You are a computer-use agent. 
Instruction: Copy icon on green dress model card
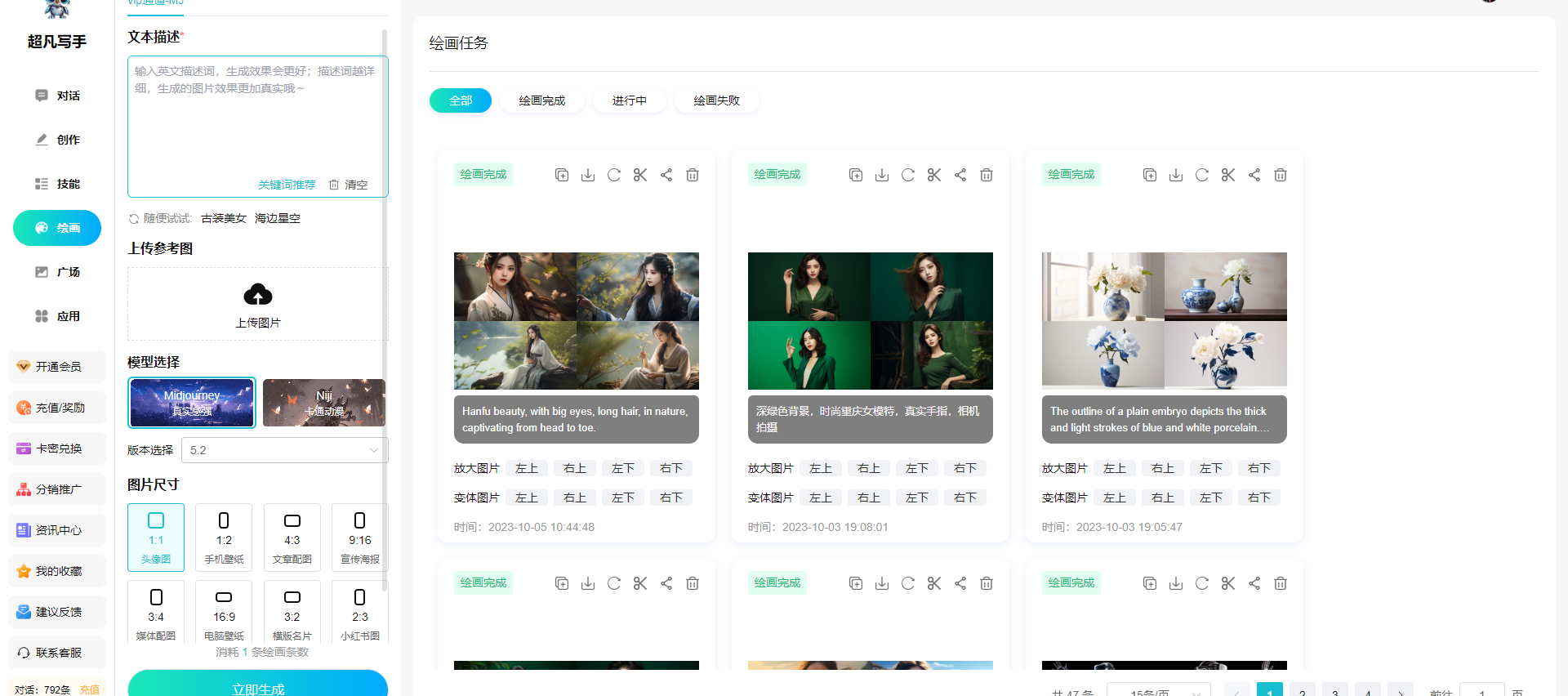(856, 175)
